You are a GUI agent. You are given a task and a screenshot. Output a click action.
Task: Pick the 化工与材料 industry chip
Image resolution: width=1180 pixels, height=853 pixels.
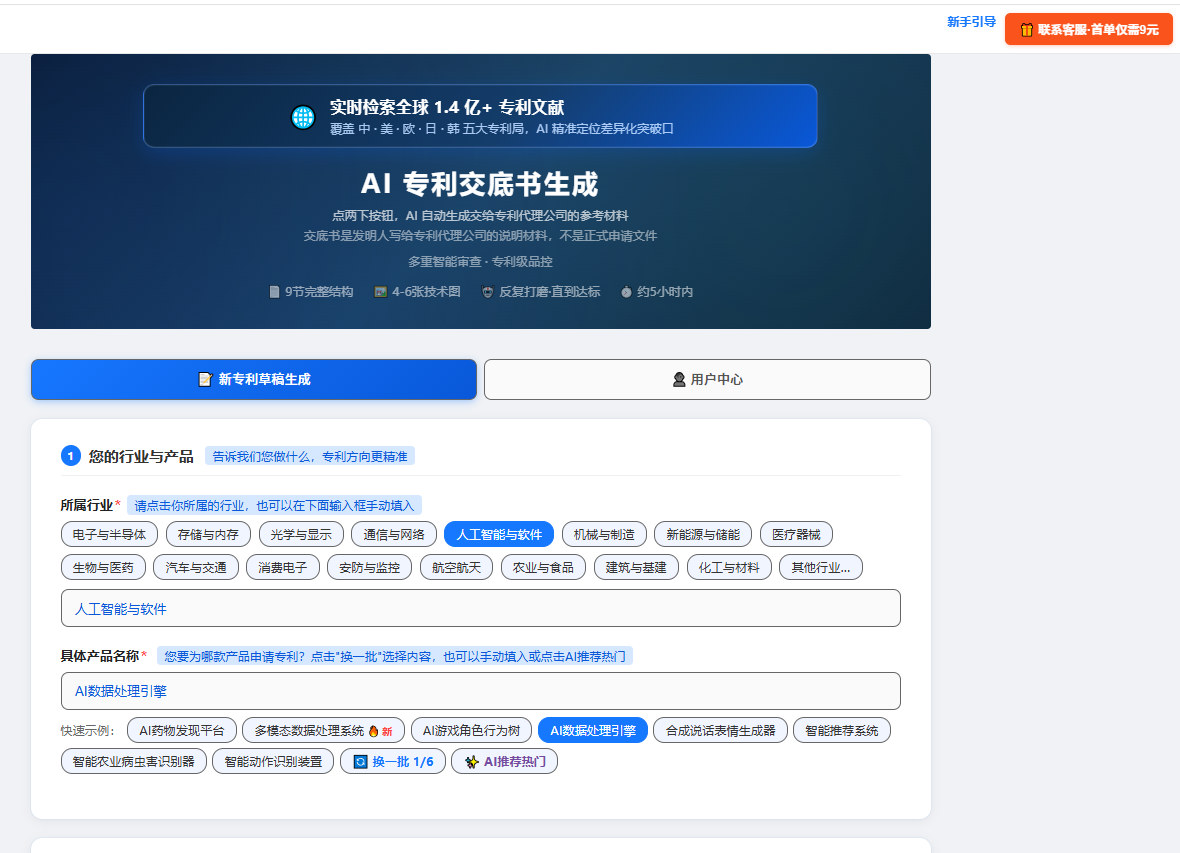[729, 568]
